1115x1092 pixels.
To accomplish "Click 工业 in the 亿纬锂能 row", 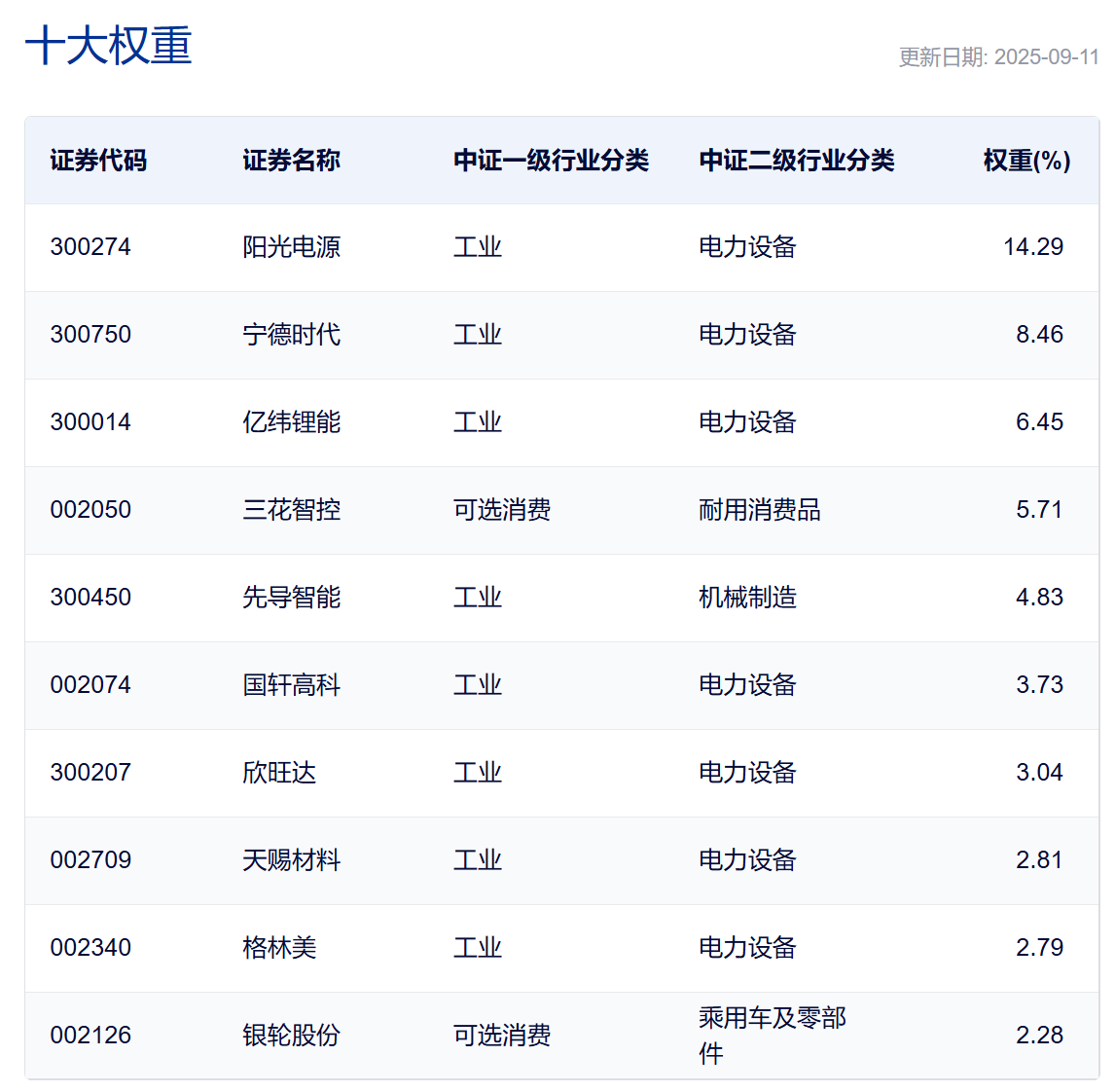I will point(478,421).
